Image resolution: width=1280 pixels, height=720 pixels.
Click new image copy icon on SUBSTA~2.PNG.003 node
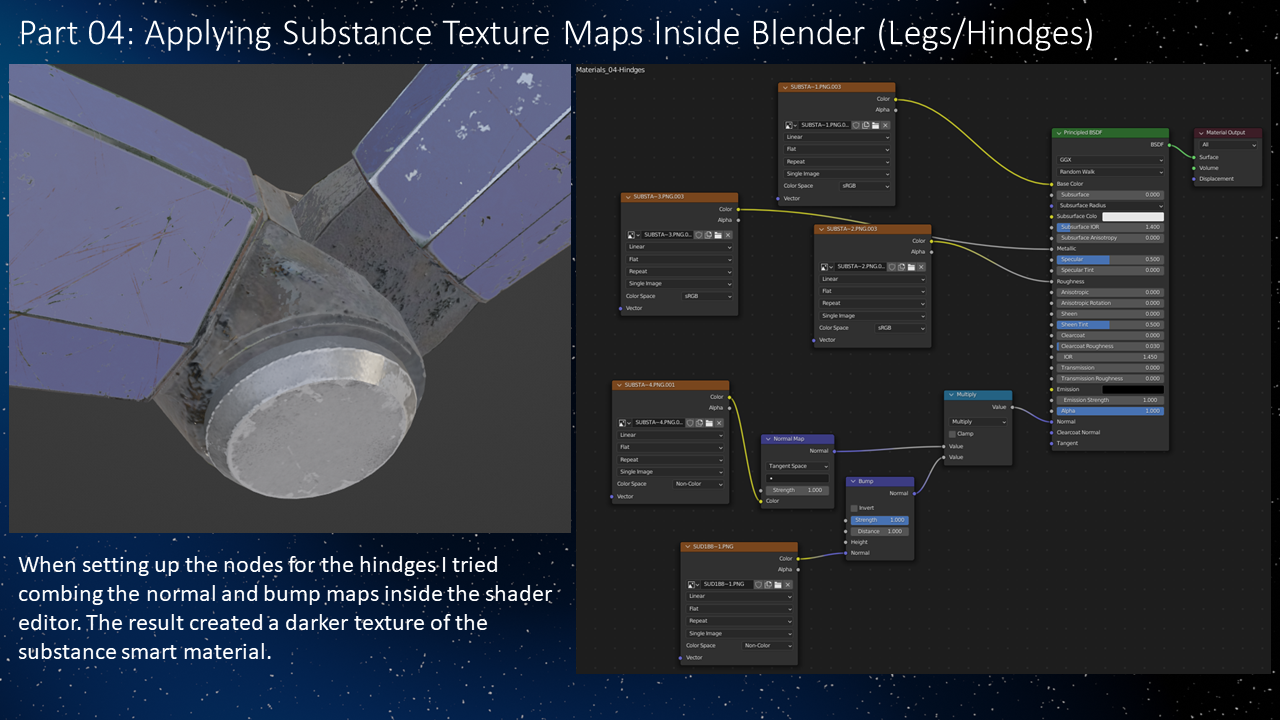901,267
